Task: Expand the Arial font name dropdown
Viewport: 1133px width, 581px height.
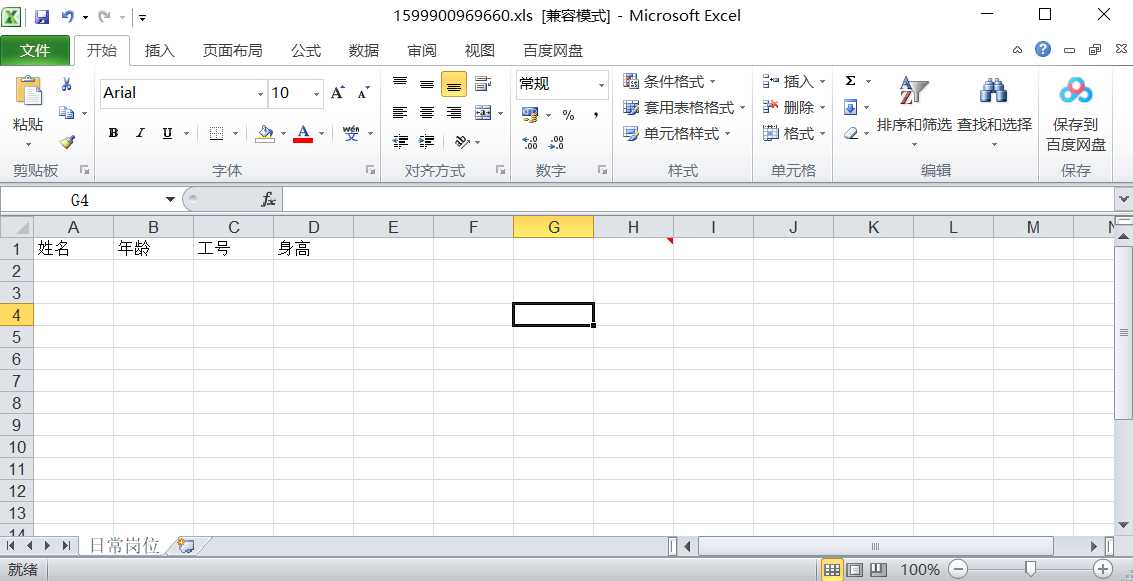Action: point(260,94)
